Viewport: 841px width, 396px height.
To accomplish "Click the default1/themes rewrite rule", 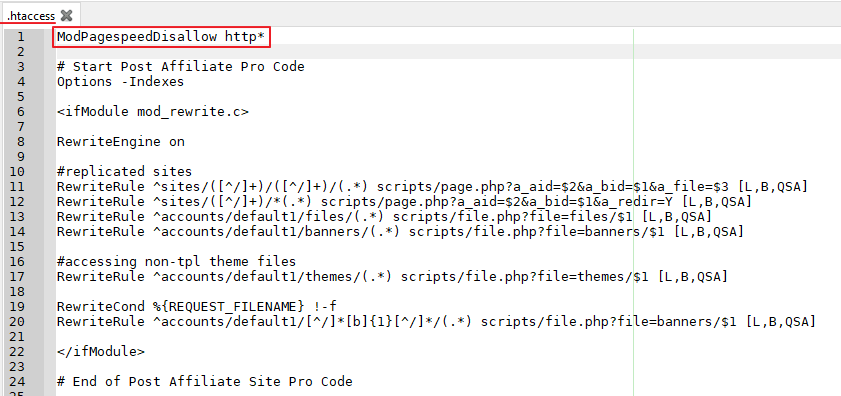I will (393, 277).
